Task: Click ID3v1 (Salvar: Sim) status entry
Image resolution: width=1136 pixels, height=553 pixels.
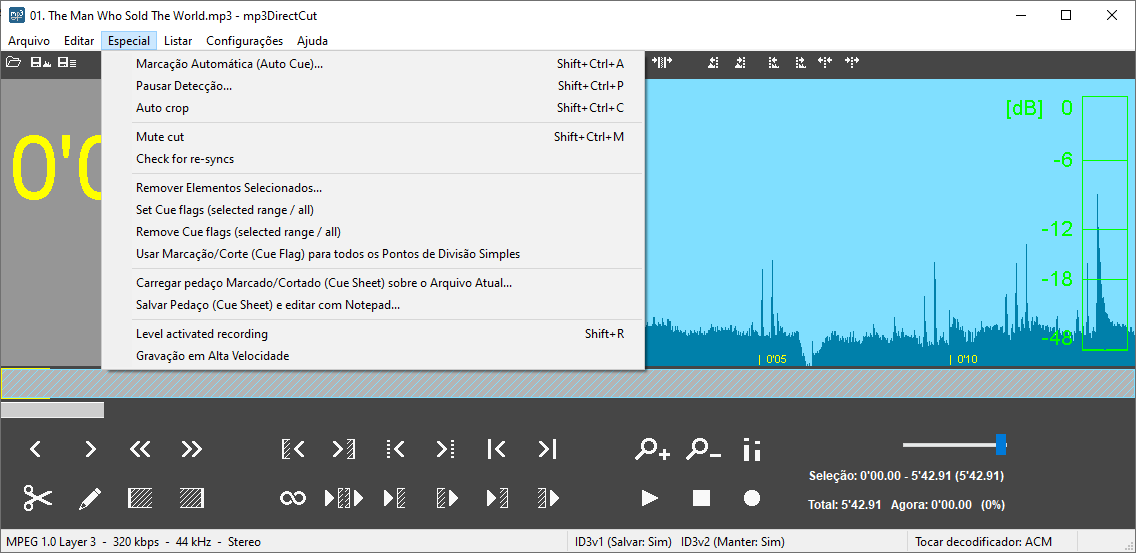Action: (x=623, y=541)
